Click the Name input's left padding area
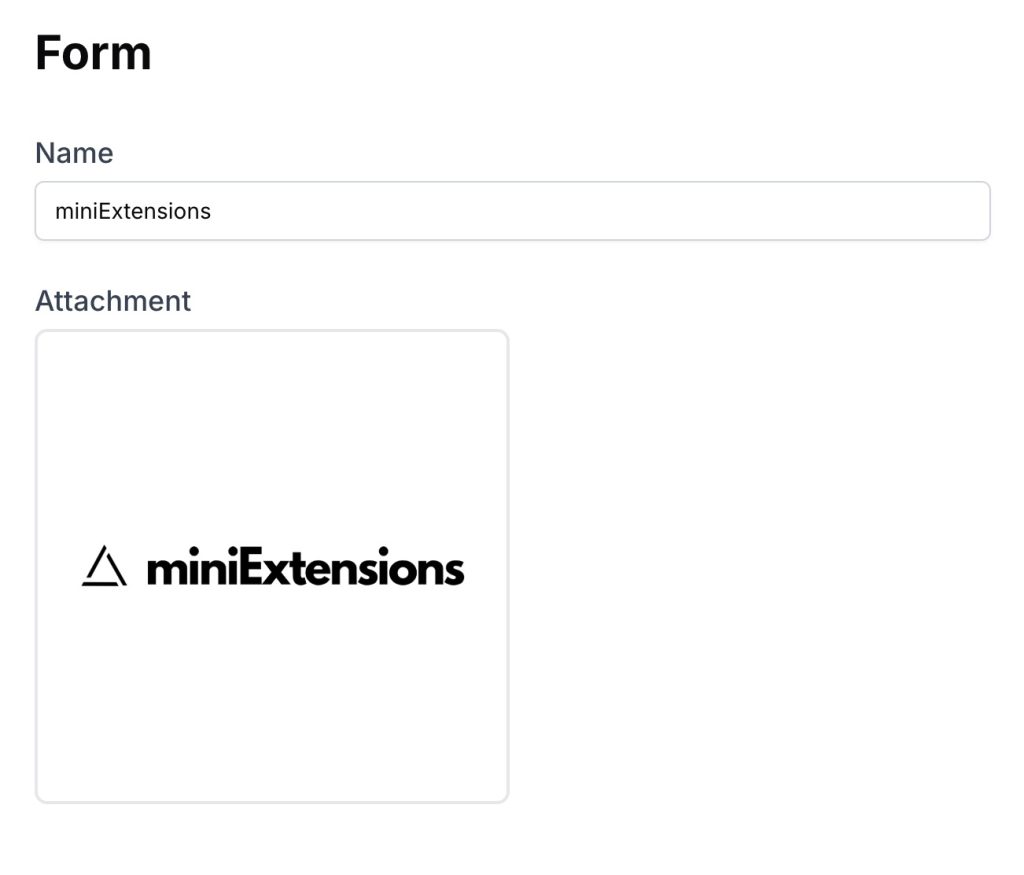The width and height of the screenshot is (1024, 875). [x=44, y=211]
